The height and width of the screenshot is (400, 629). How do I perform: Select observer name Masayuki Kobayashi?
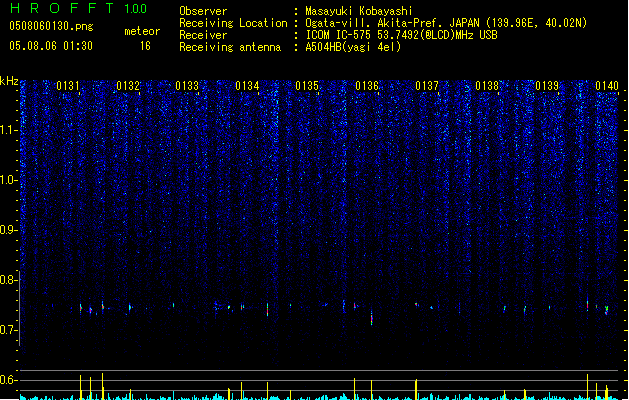point(359,11)
